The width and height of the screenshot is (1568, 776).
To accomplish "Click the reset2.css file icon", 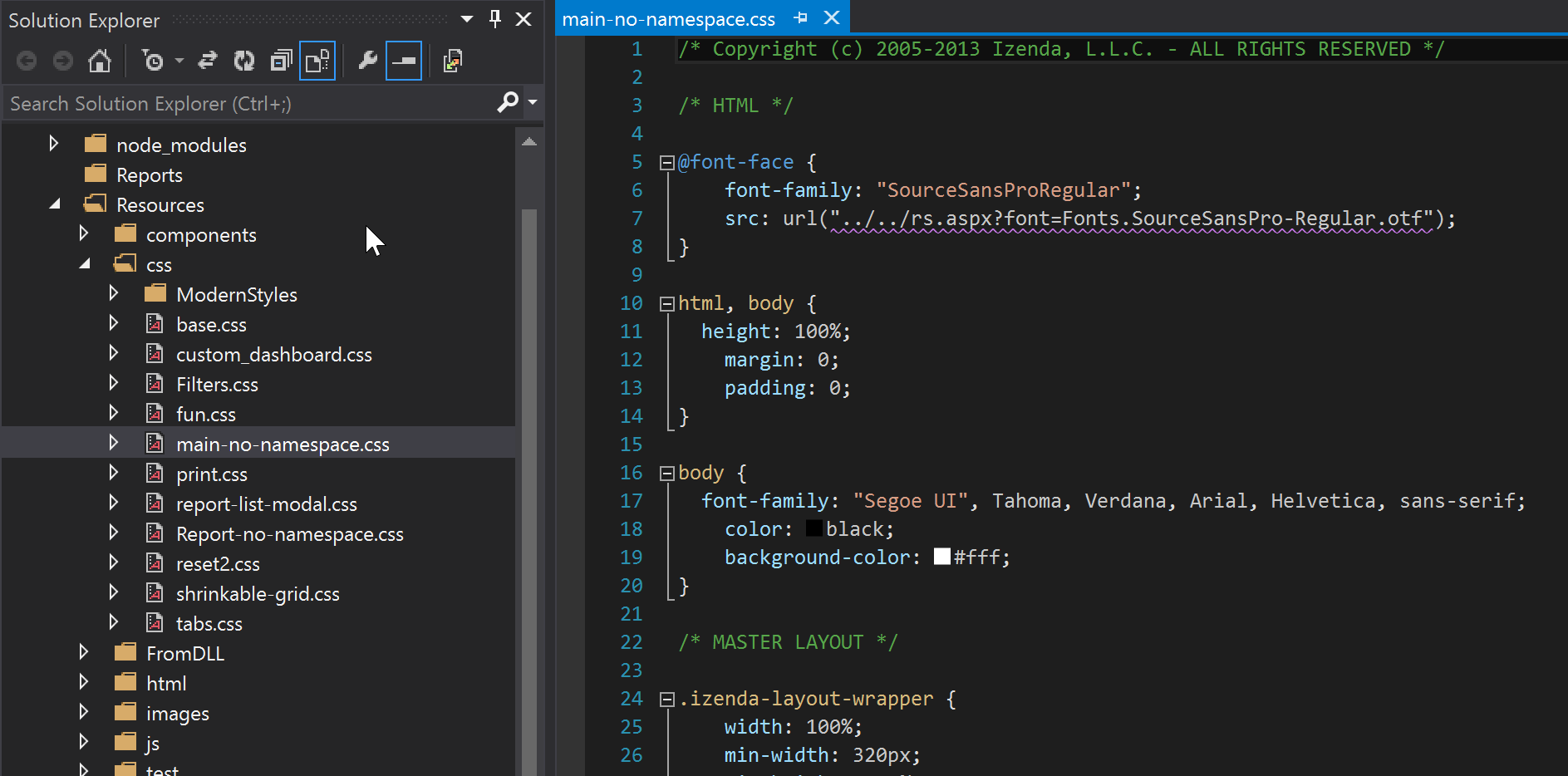I will 155,563.
